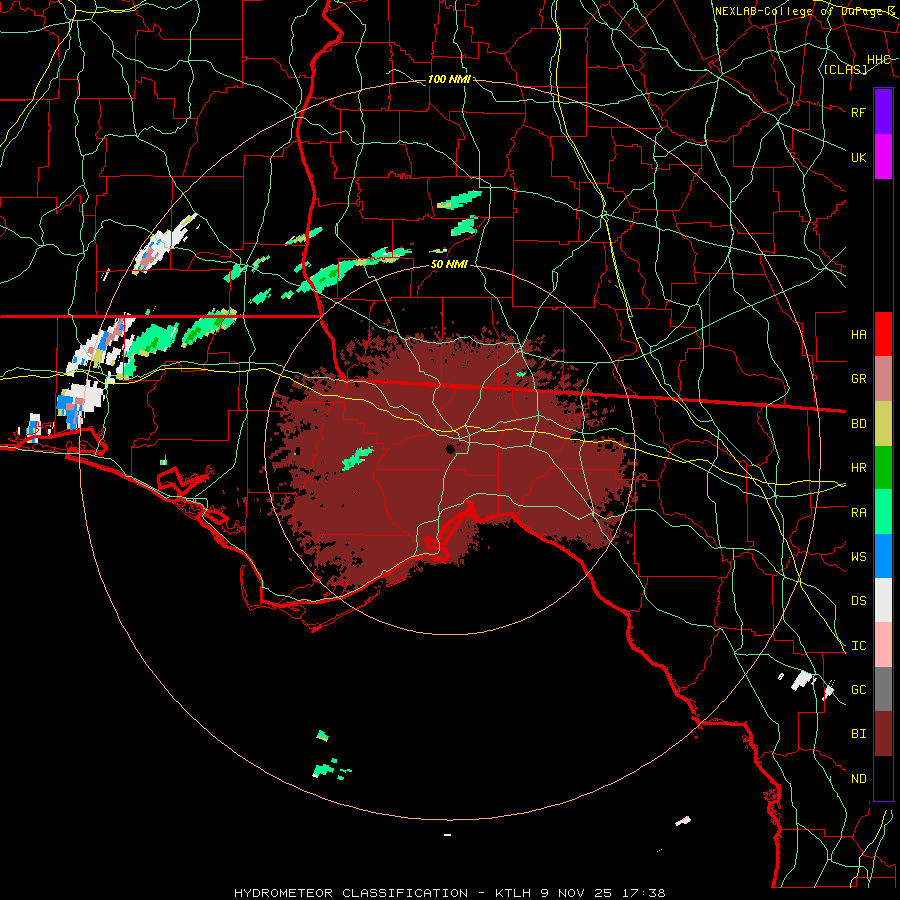
Task: Click the IC pink legend swatch
Action: pyautogui.click(x=883, y=645)
